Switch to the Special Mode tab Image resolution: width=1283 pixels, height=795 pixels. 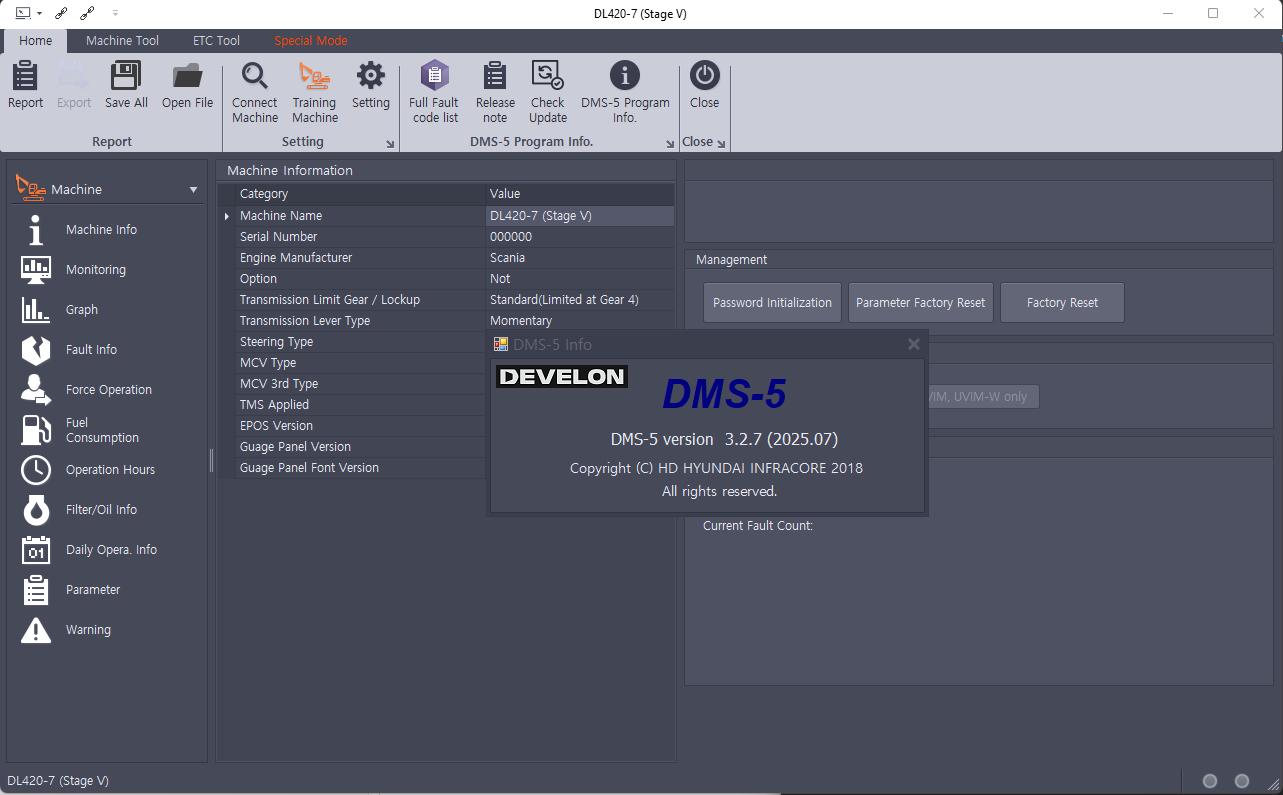tap(311, 41)
